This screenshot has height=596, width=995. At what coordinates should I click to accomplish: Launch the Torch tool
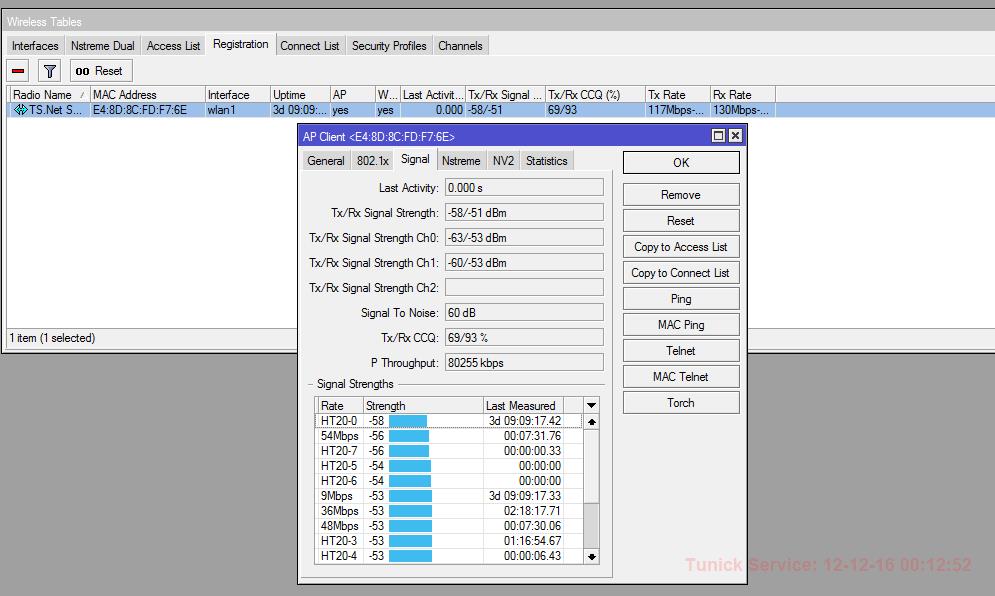coord(681,403)
